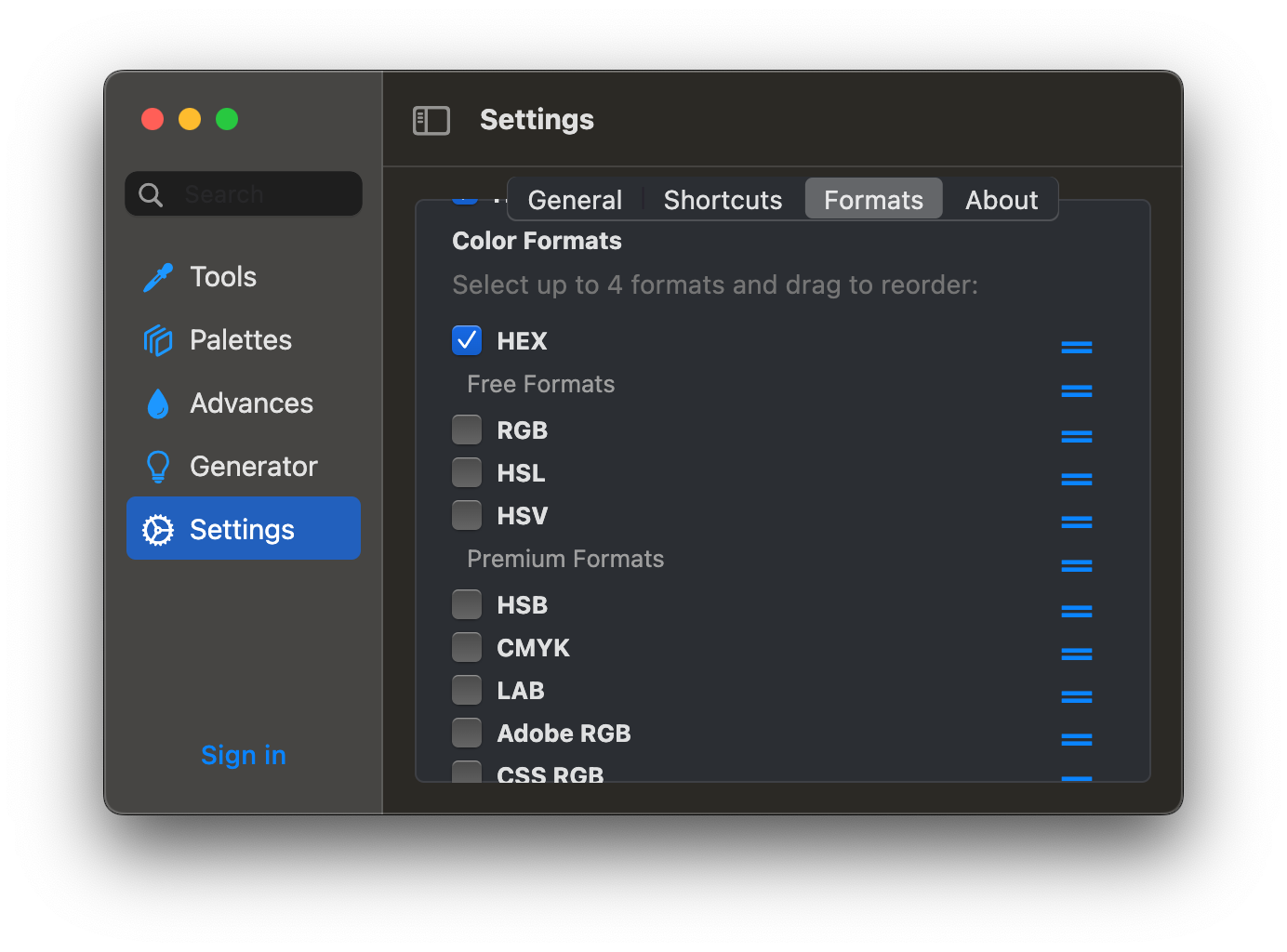Enable the HSL format checkbox

click(467, 472)
